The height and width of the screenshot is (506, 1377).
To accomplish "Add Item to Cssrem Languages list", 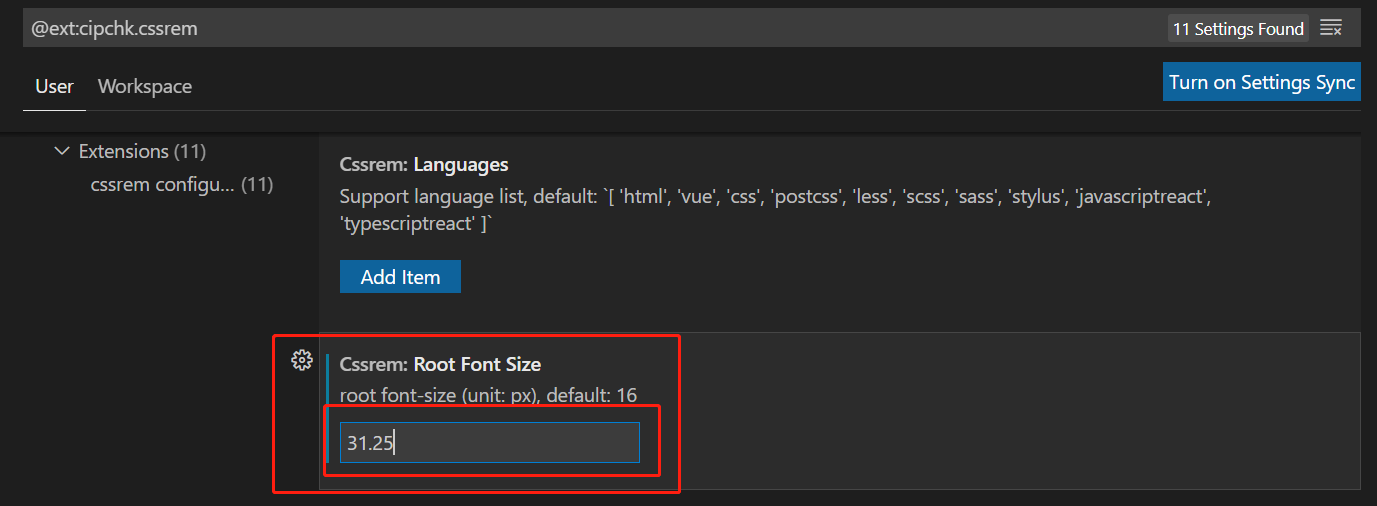I will pyautogui.click(x=400, y=277).
